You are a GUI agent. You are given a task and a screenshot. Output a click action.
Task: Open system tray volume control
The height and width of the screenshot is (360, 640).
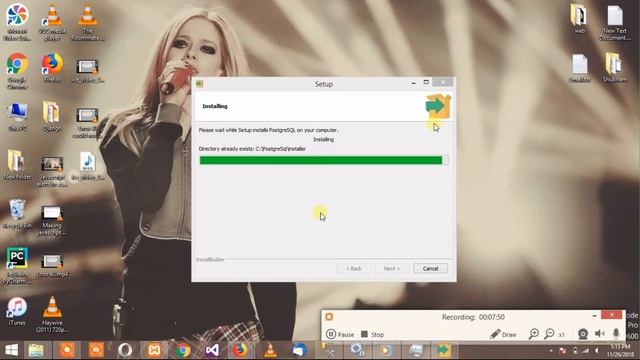597,351
